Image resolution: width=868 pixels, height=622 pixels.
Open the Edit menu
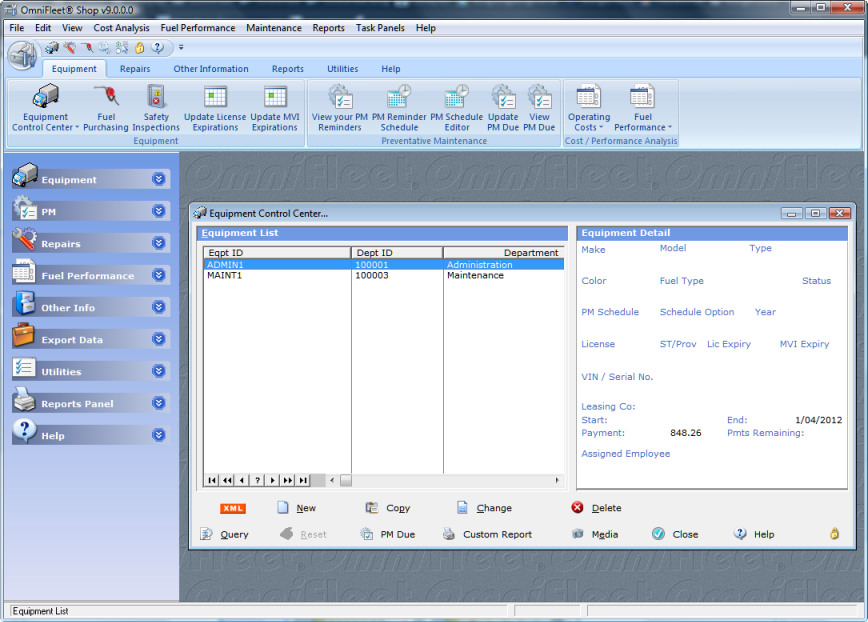click(43, 28)
